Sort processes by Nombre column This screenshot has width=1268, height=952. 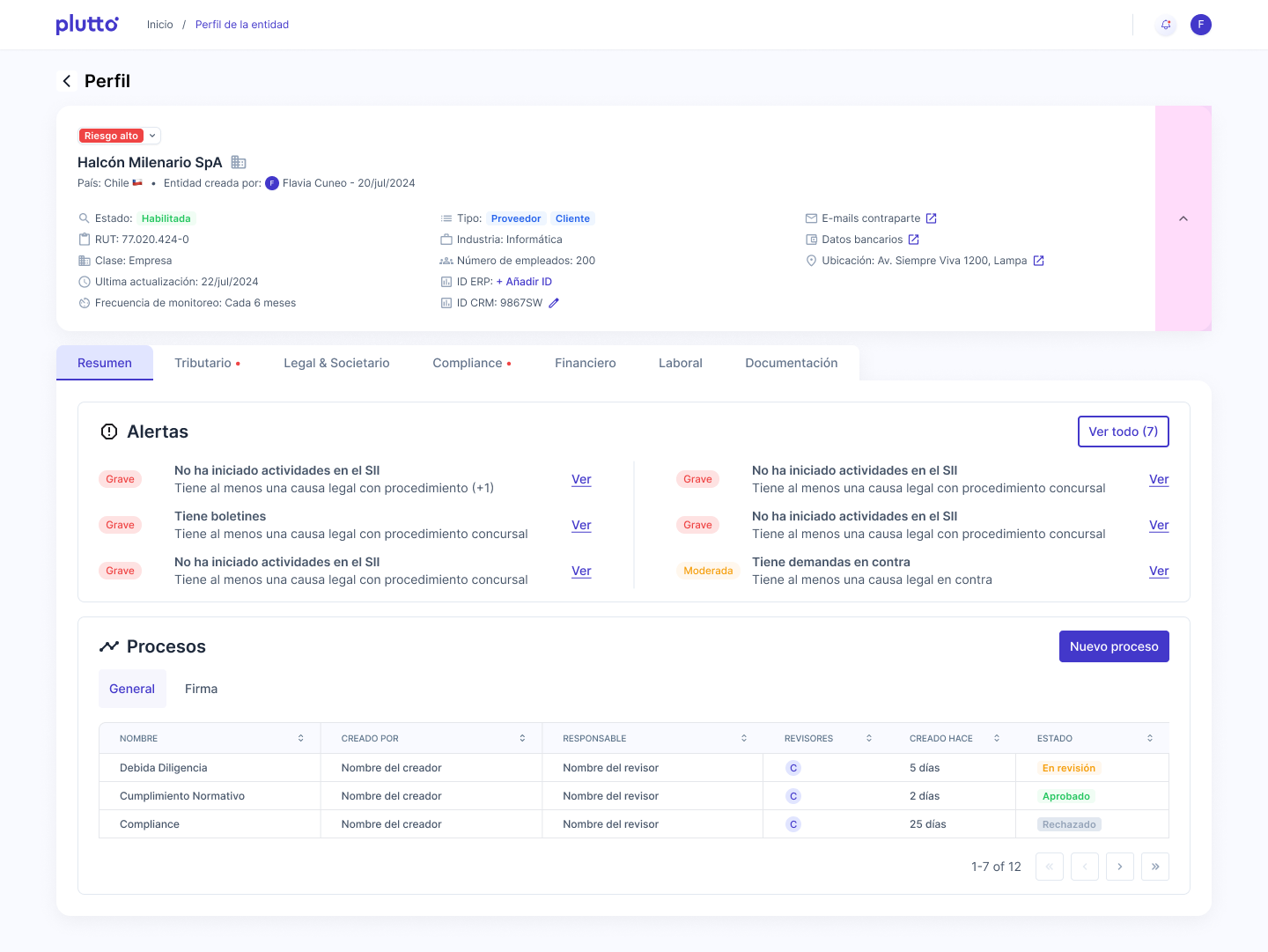[300, 738]
